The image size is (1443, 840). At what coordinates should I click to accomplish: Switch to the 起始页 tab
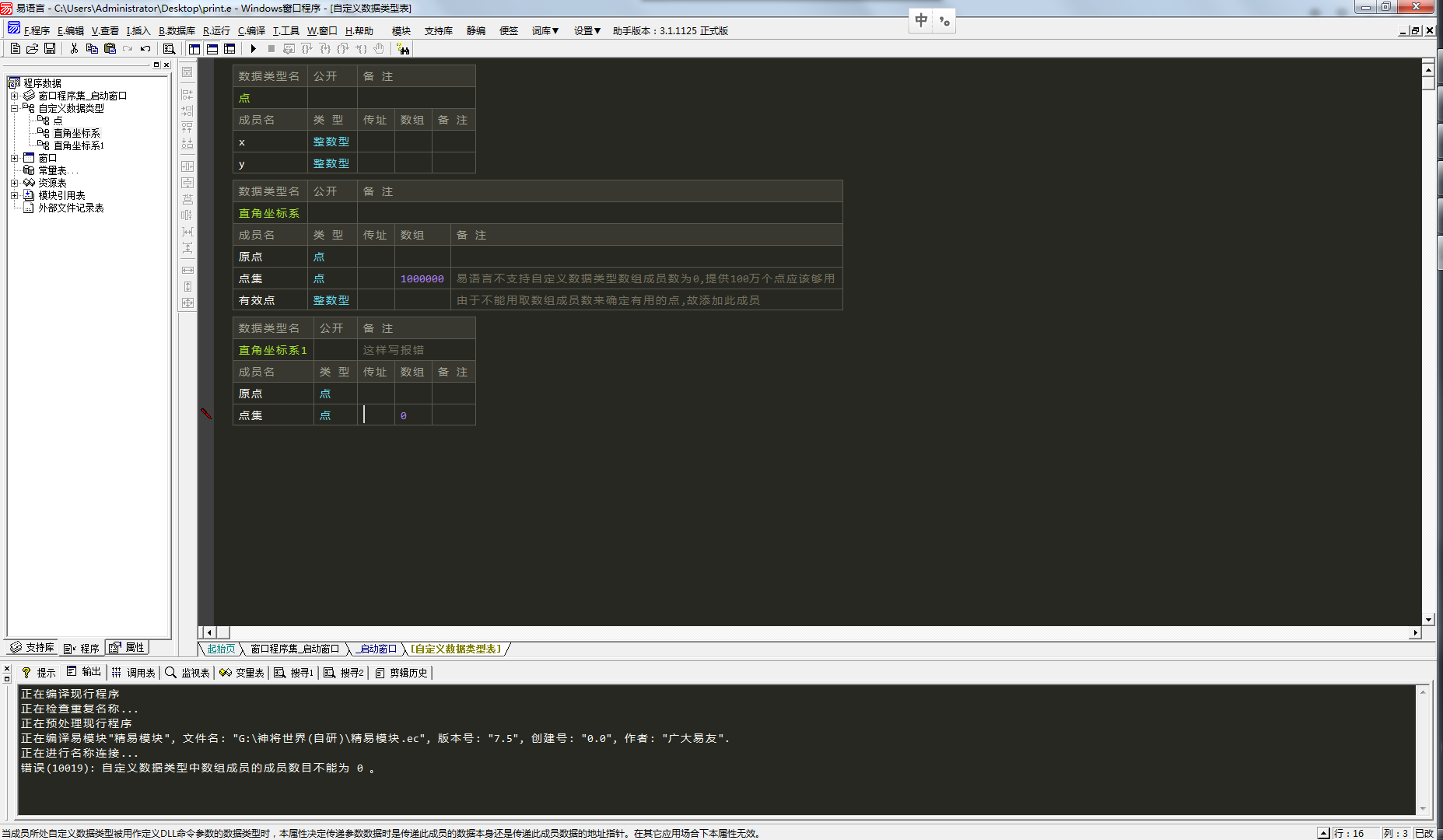(221, 649)
